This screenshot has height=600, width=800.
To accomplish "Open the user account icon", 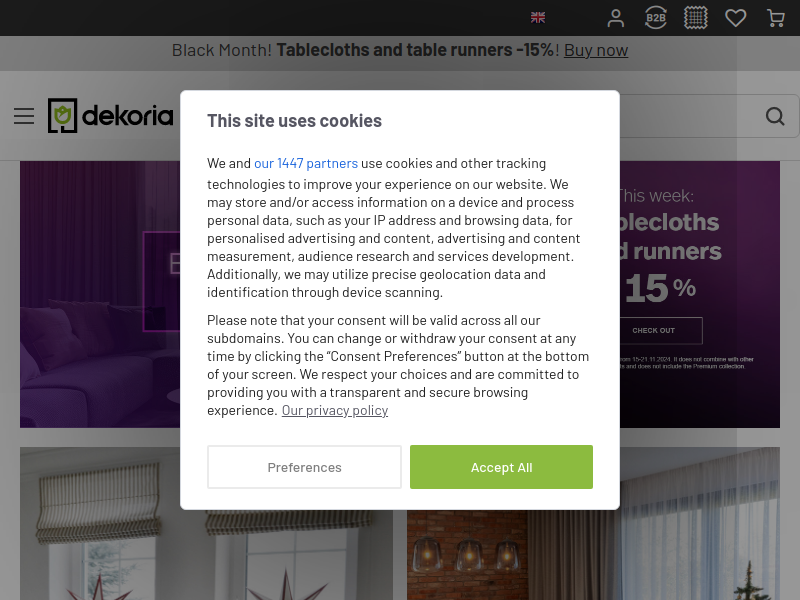I will [x=615, y=18].
